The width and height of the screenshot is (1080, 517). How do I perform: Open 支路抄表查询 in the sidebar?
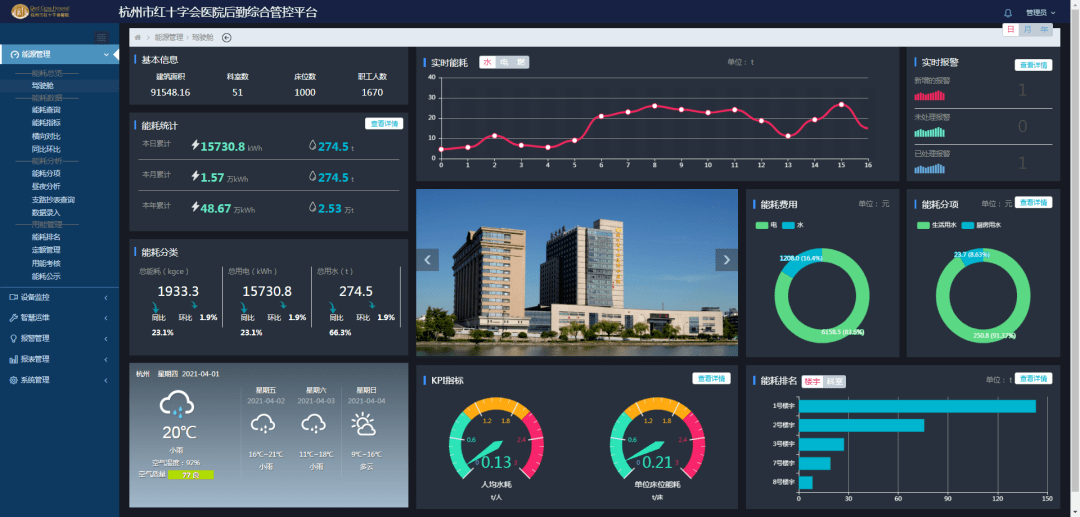pyautogui.click(x=53, y=200)
